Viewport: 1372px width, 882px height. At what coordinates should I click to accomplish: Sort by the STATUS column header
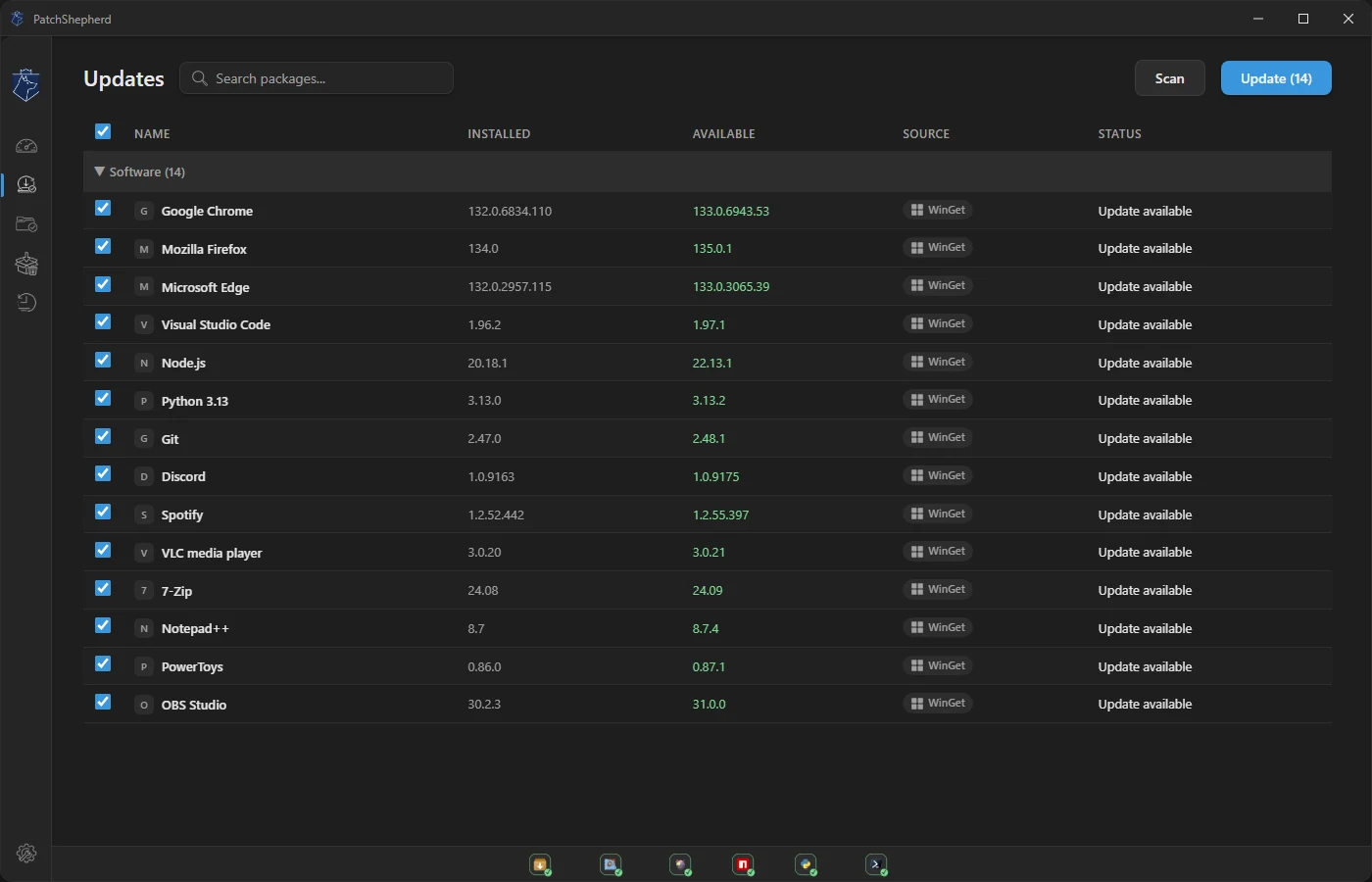point(1119,134)
